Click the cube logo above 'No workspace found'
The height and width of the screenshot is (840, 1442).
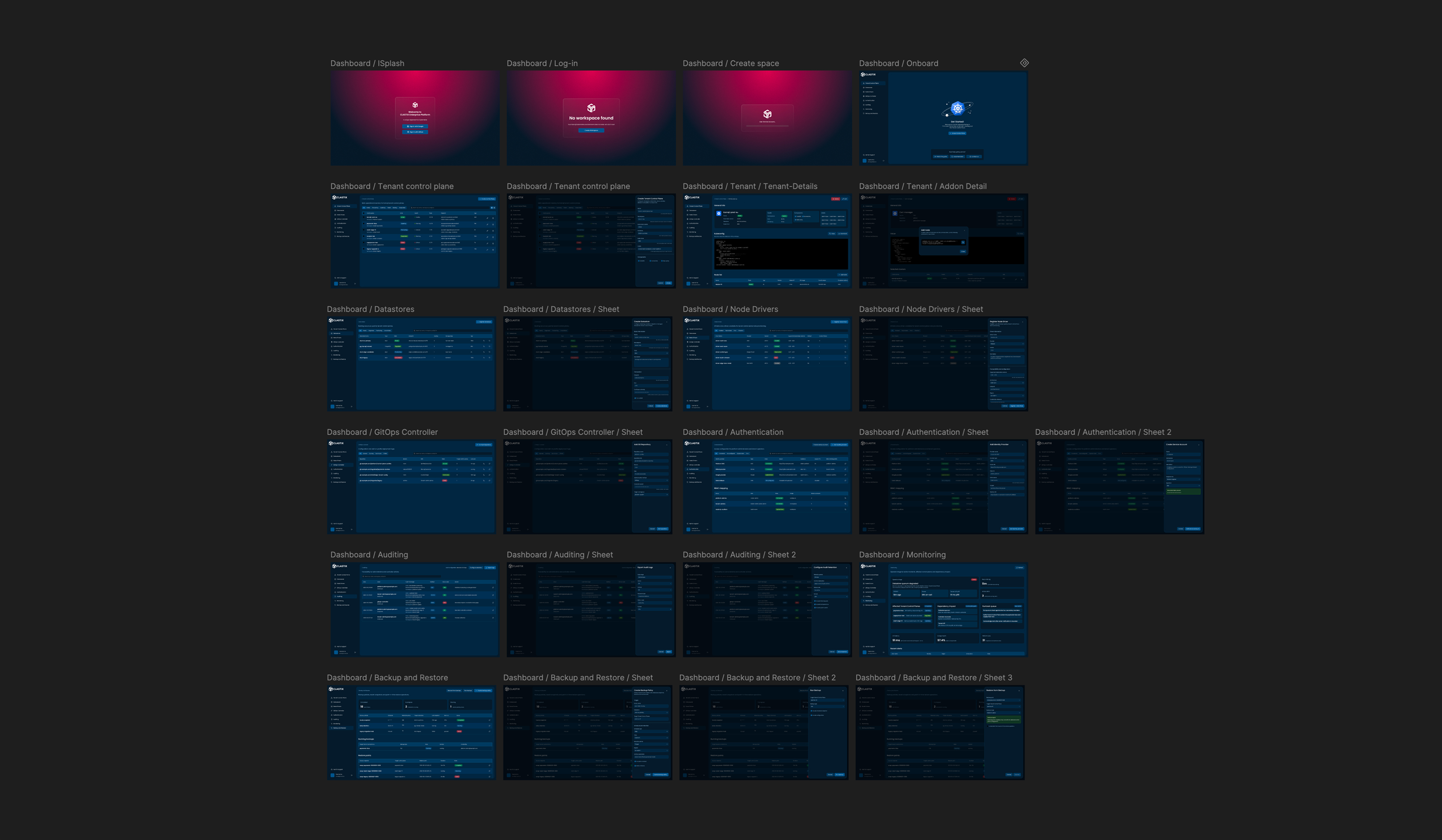(591, 108)
